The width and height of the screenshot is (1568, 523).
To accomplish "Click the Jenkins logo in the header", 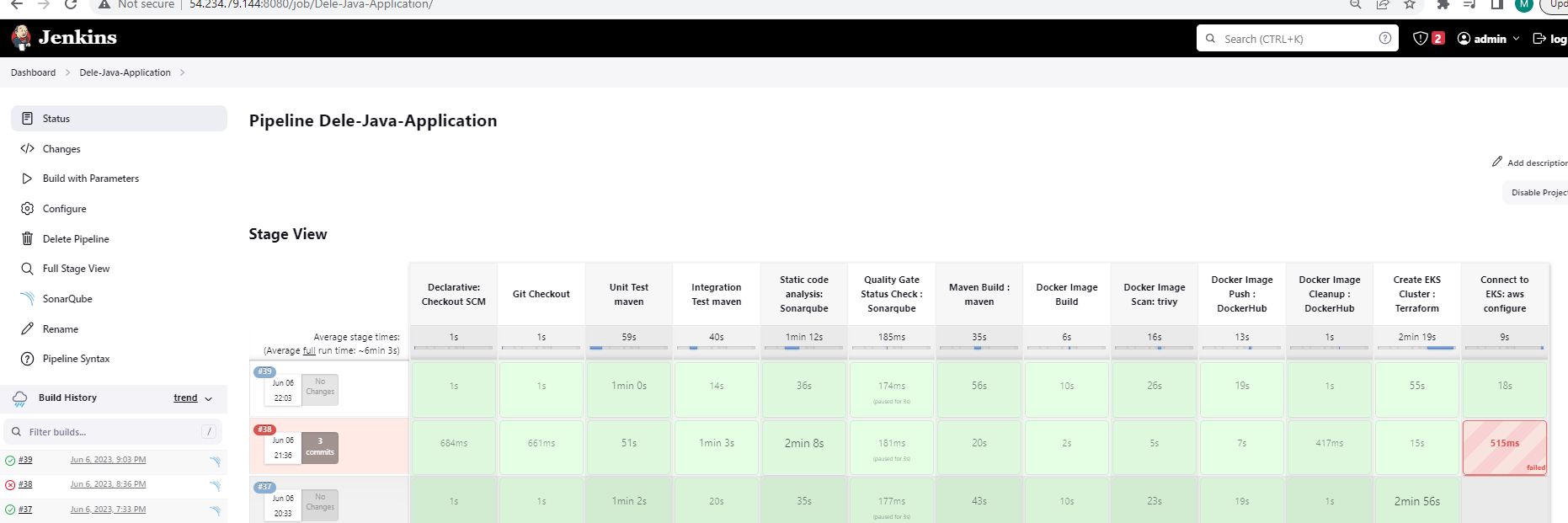I will pyautogui.click(x=63, y=38).
